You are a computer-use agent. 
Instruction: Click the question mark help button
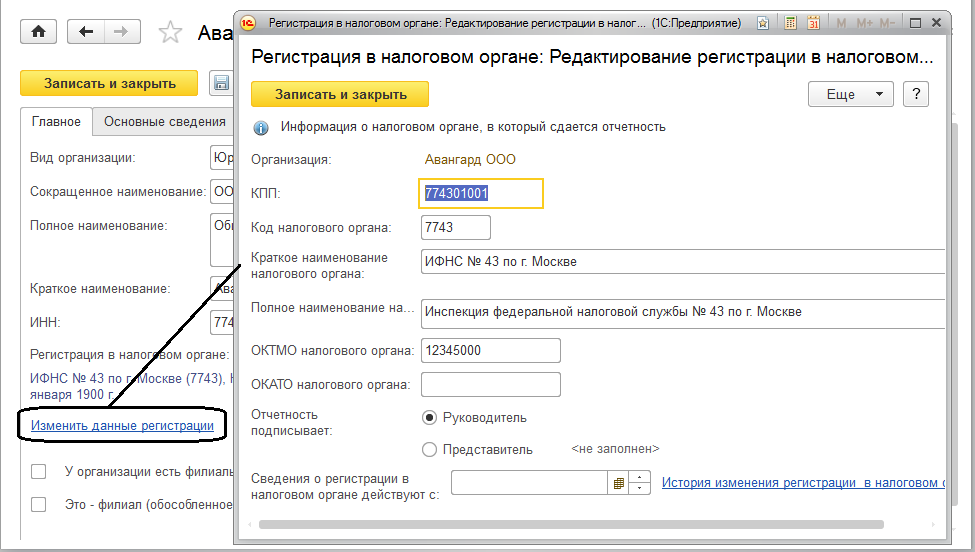click(916, 94)
